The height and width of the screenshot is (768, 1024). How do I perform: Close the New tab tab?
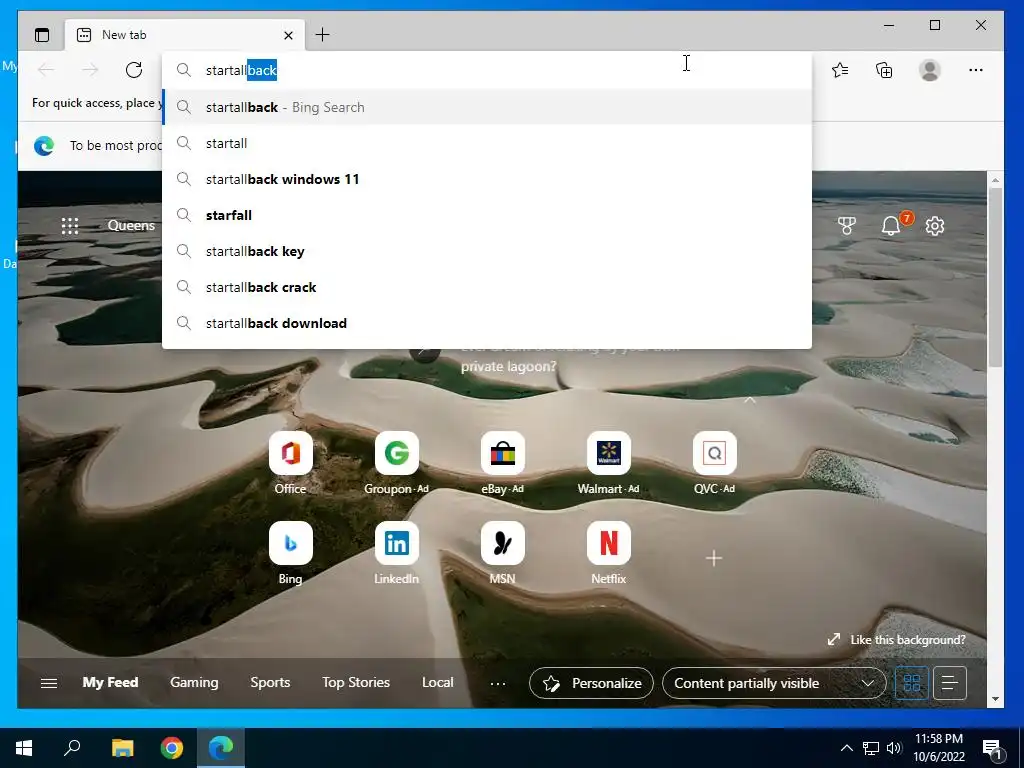click(x=288, y=35)
